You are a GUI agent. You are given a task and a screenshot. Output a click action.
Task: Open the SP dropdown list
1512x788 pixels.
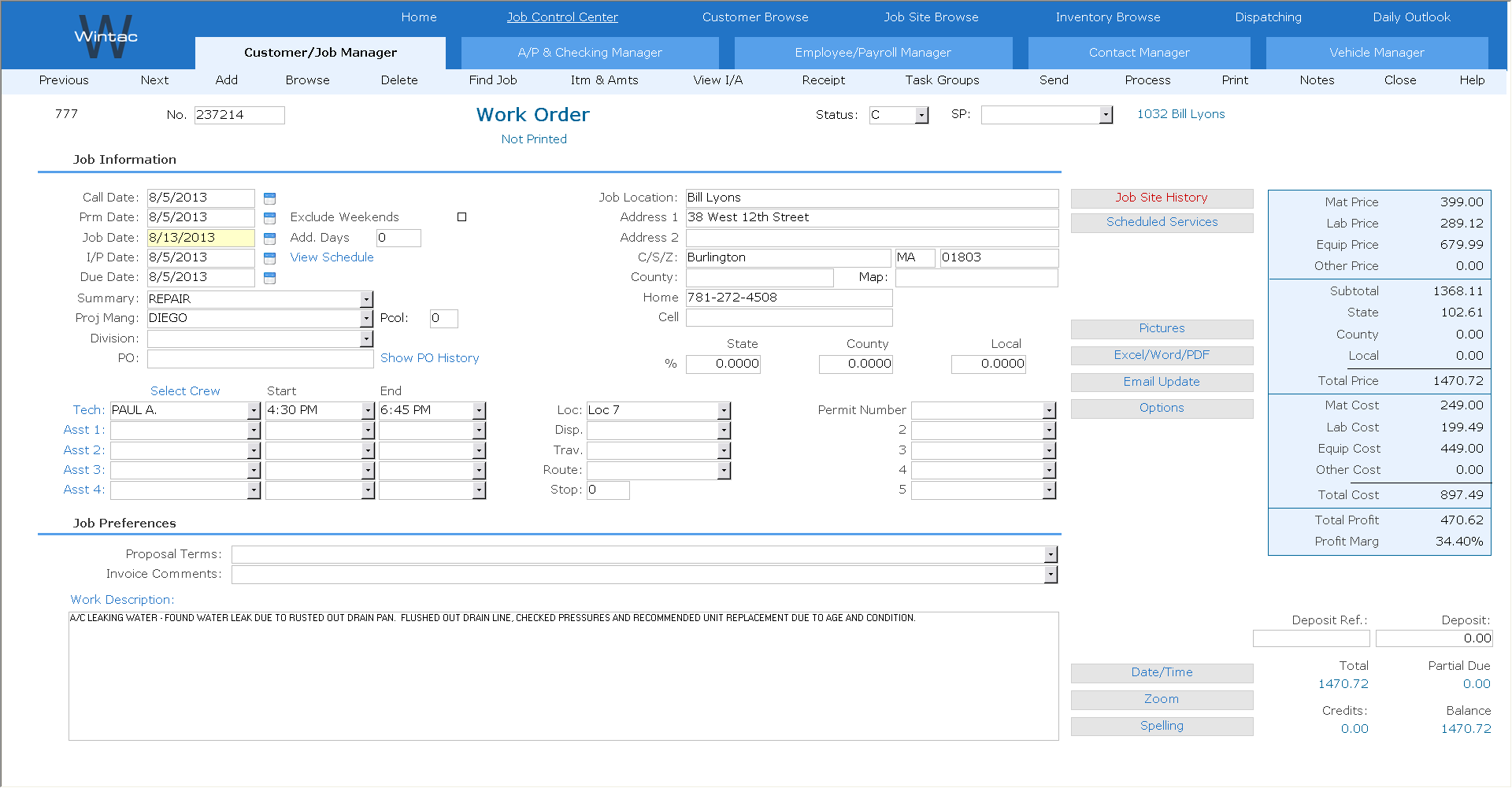pyautogui.click(x=1106, y=116)
